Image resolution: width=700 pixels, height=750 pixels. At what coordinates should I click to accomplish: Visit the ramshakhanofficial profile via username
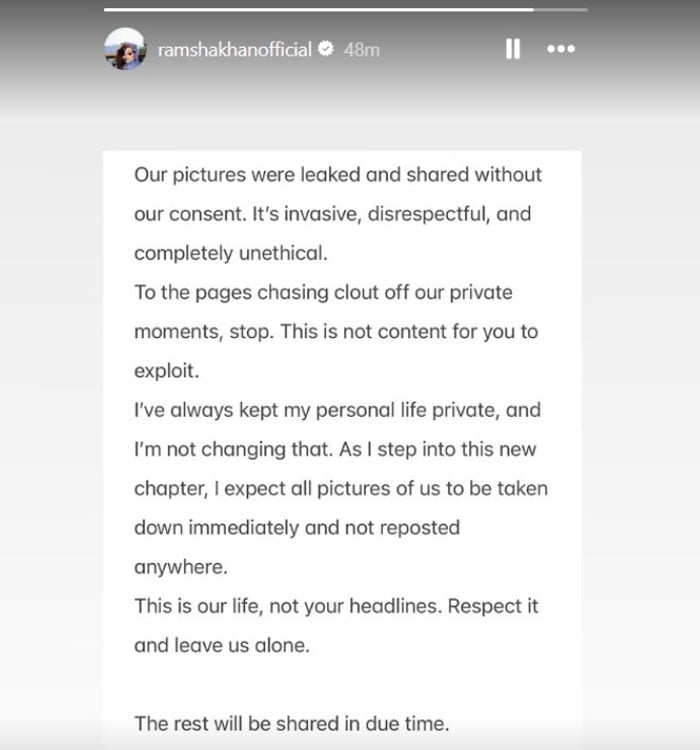coord(234,49)
